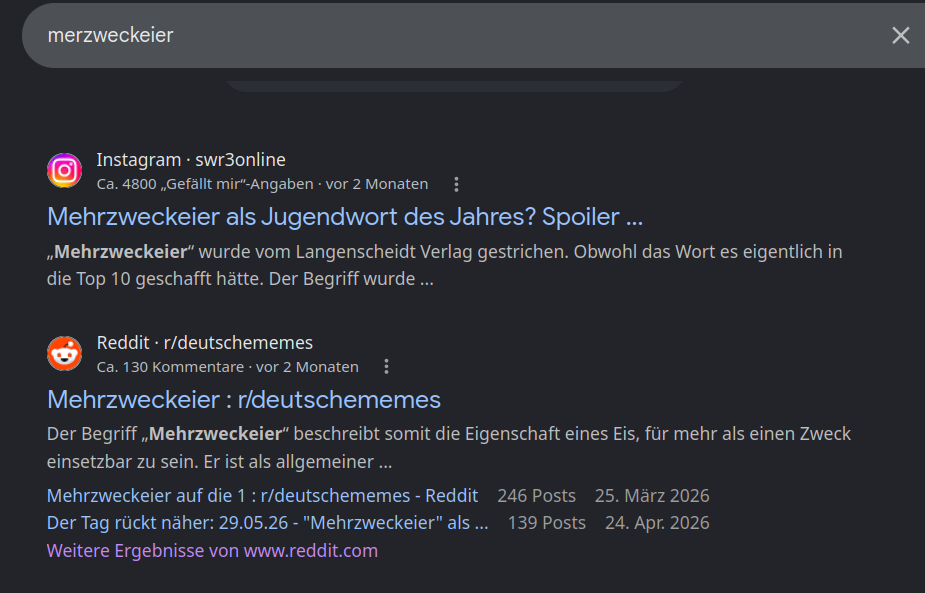925x593 pixels.
Task: Click snippet starting "Der Begriff „Mehrzweckeier“ beschreibt"
Action: click(449, 447)
